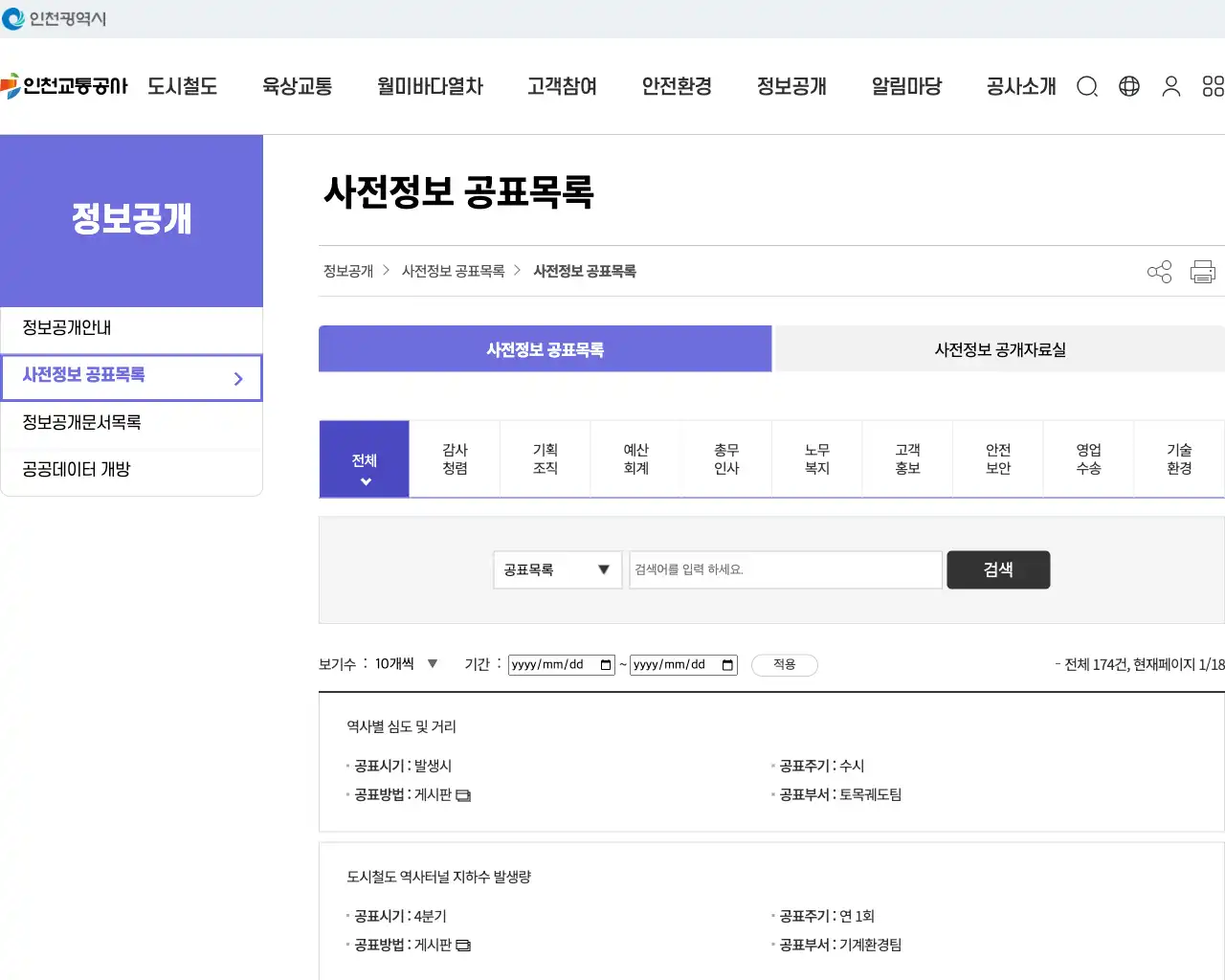Open the 역사별 심도 및 거리 entry
This screenshot has height=980, width=1225.
coord(402,727)
